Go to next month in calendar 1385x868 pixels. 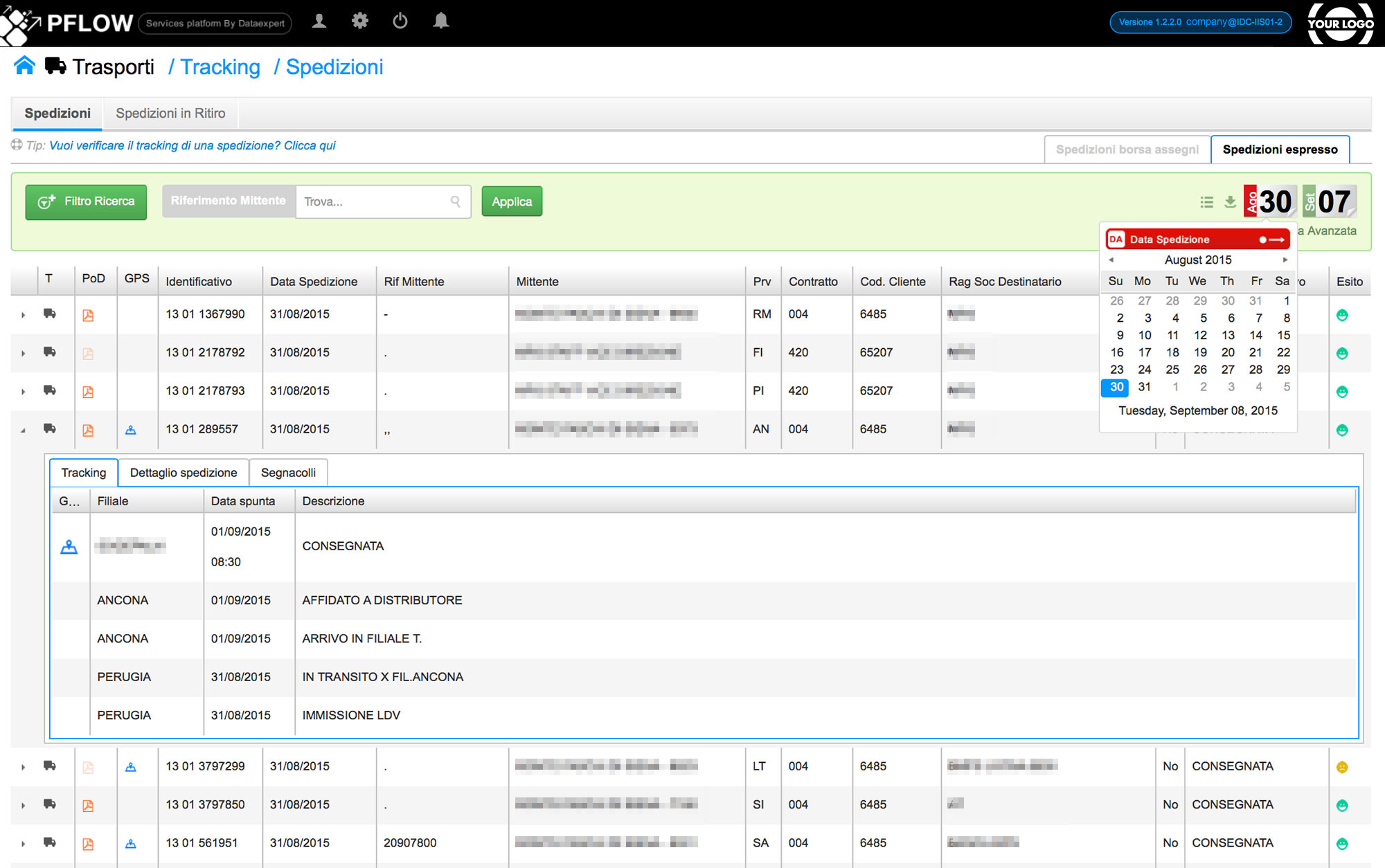pyautogui.click(x=1285, y=260)
